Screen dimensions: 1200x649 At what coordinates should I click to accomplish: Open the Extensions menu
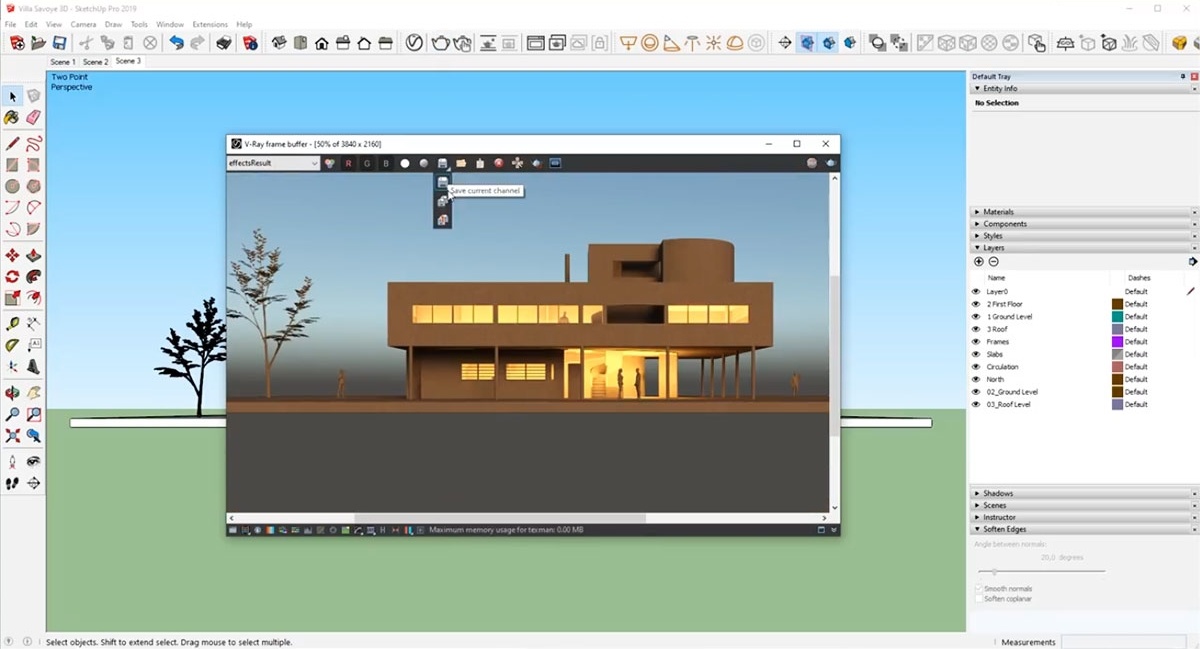[210, 24]
